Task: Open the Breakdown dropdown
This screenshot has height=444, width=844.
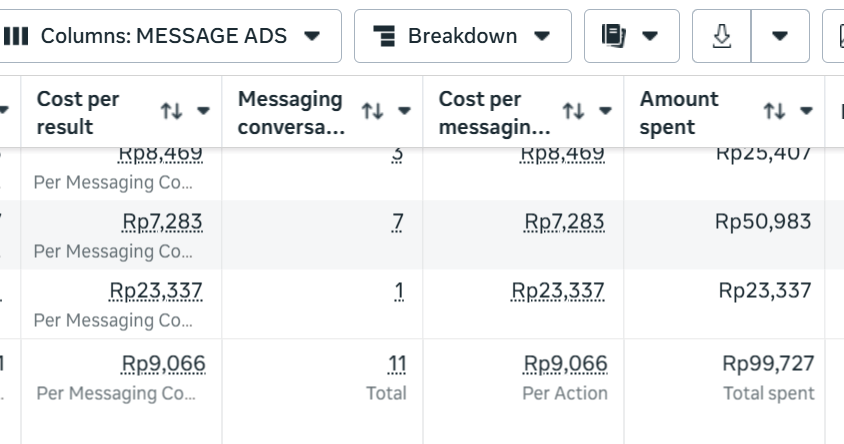Action: (462, 36)
